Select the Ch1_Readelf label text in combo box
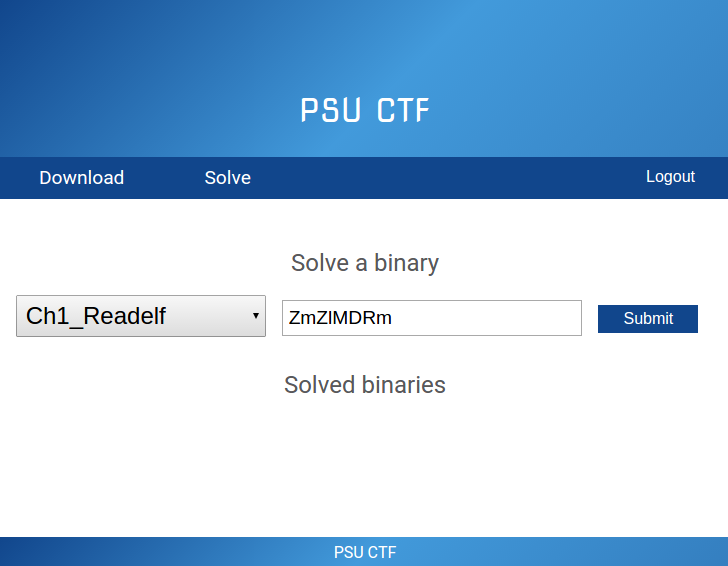Viewport: 728px width, 566px height. [x=96, y=316]
